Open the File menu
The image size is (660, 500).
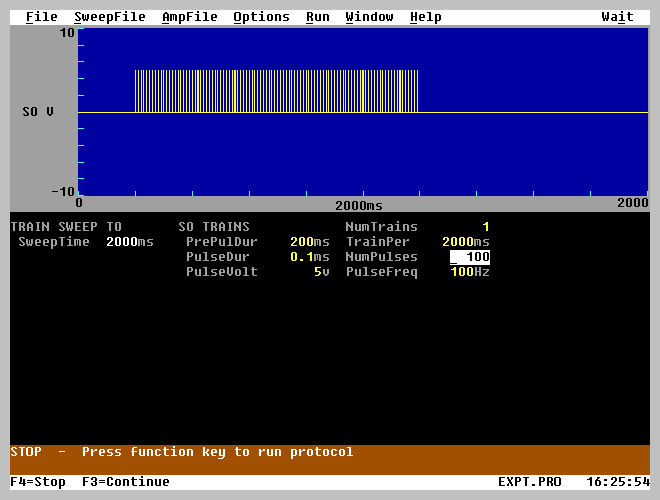[41, 17]
